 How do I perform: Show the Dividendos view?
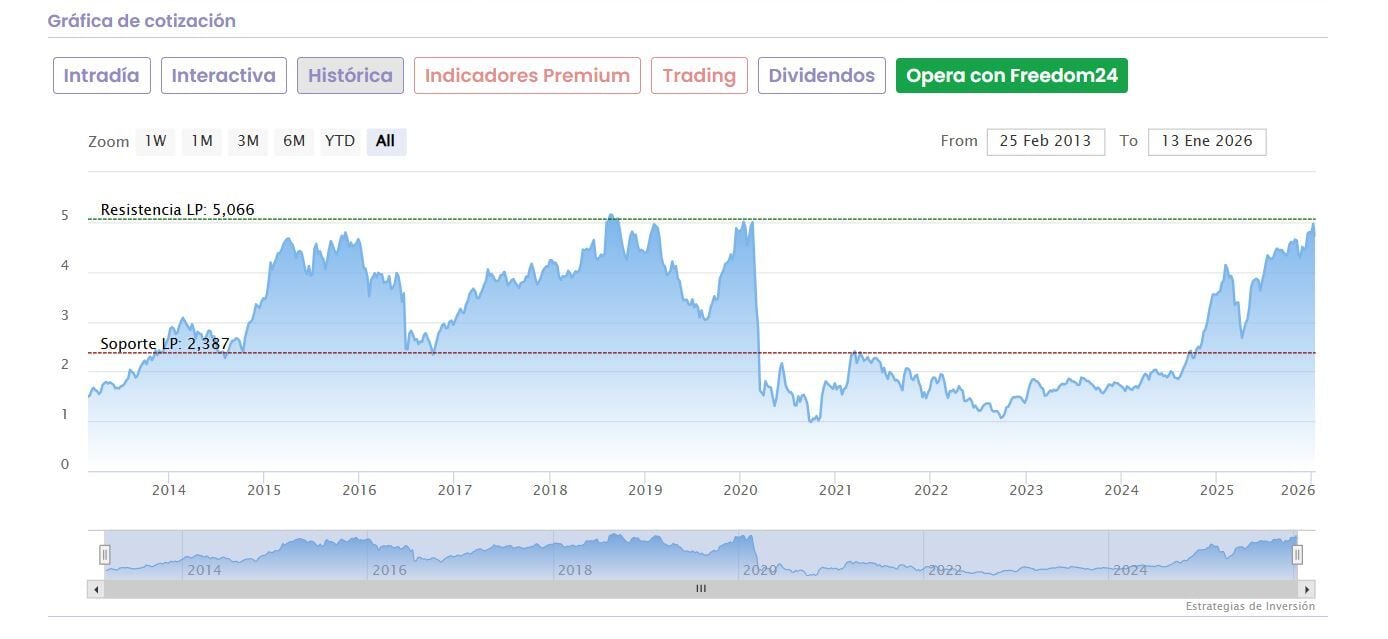[822, 75]
